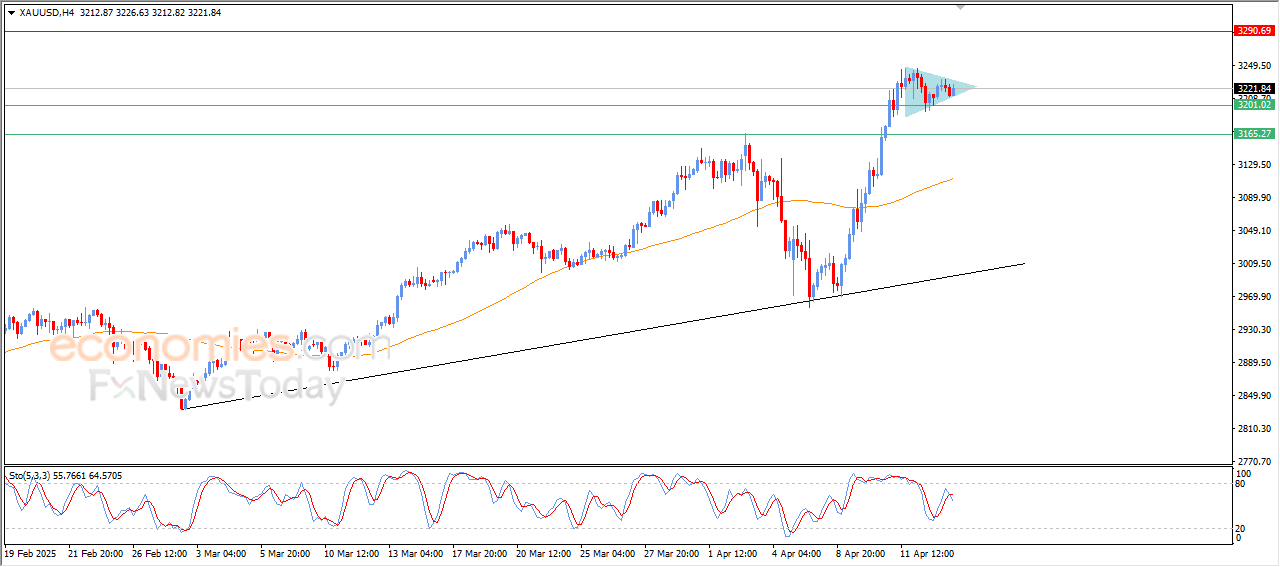Click the stochastic 80 level axis label
1280x567 pixels.
point(1242,485)
